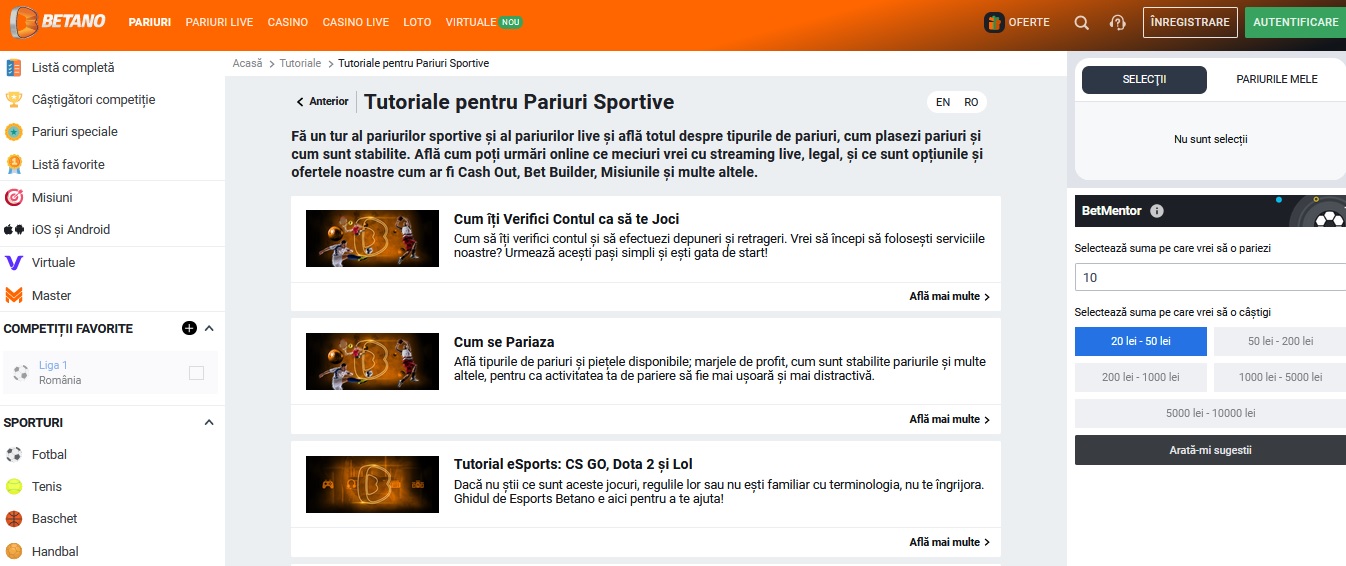
Task: Collapse the Sporturi section
Action: coord(209,422)
